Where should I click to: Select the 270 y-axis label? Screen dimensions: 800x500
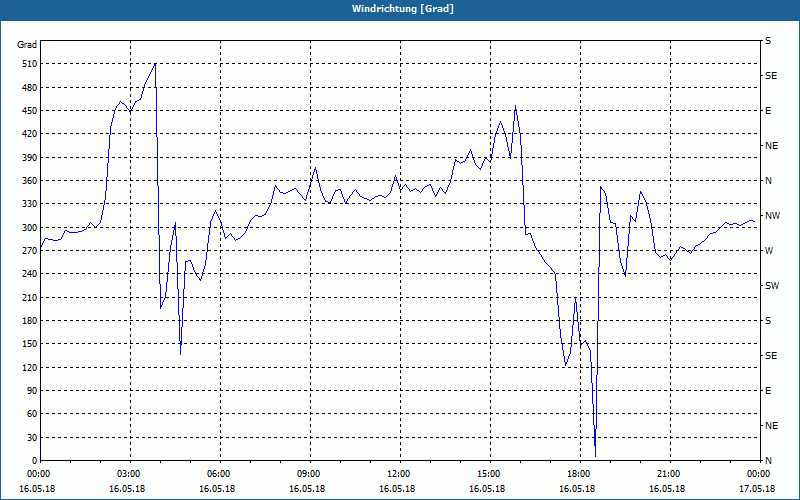(28, 251)
